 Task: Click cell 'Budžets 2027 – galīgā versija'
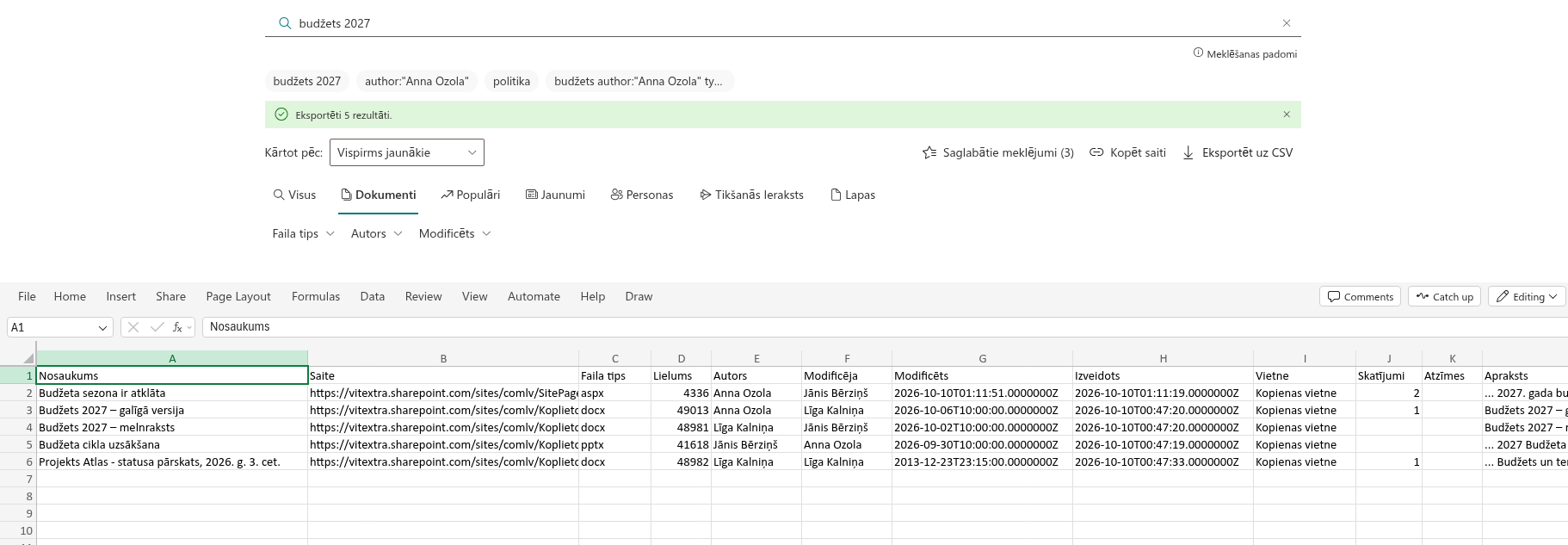tap(172, 410)
